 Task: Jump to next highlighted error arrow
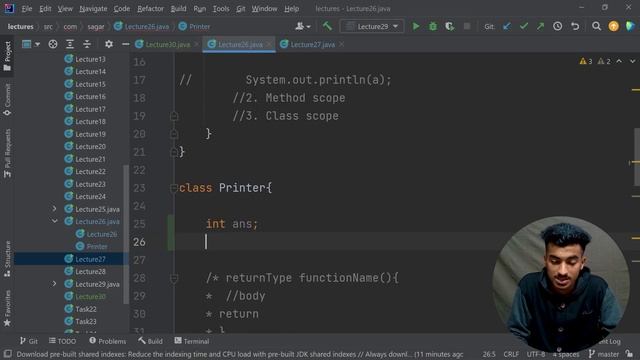pos(632,61)
